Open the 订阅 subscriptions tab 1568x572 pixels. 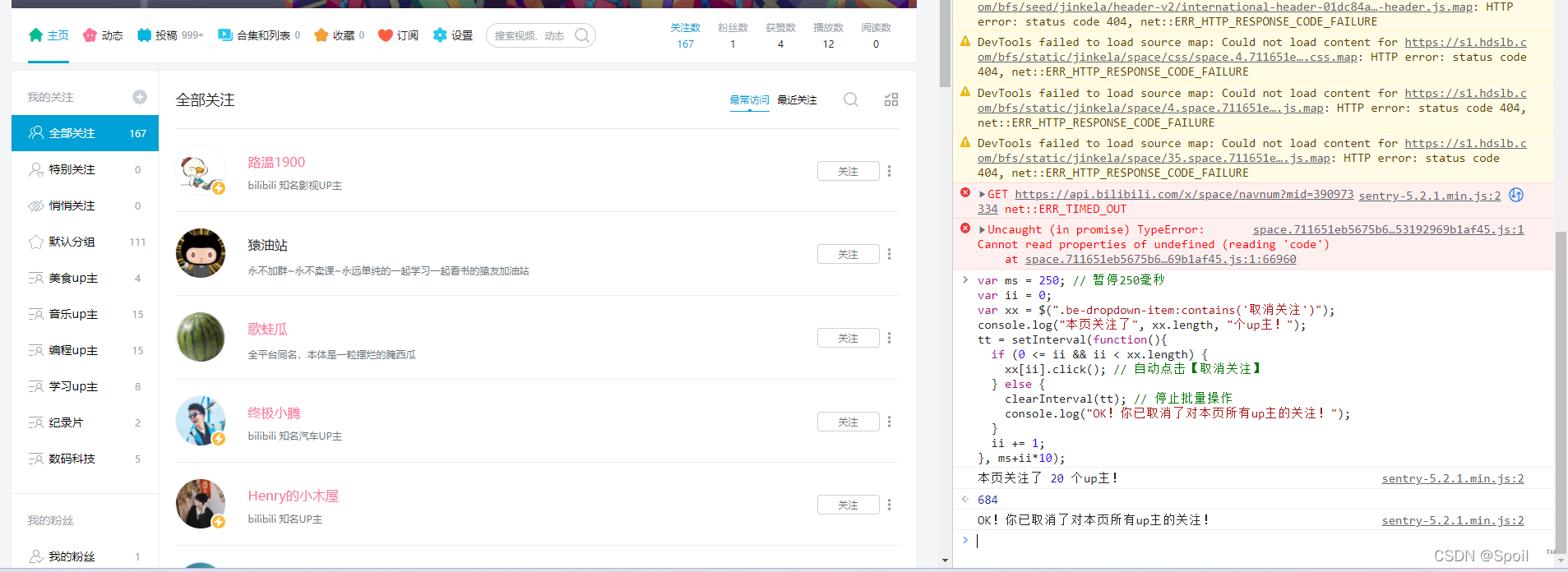[x=398, y=35]
